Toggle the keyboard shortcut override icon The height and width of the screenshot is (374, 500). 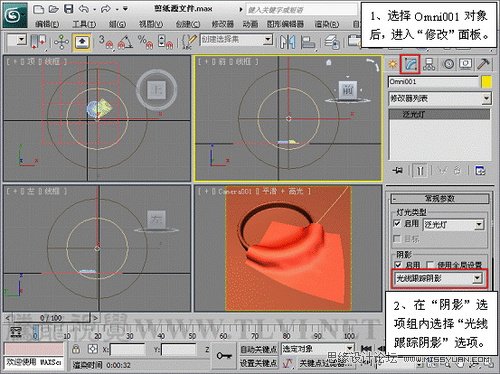pos(82,42)
